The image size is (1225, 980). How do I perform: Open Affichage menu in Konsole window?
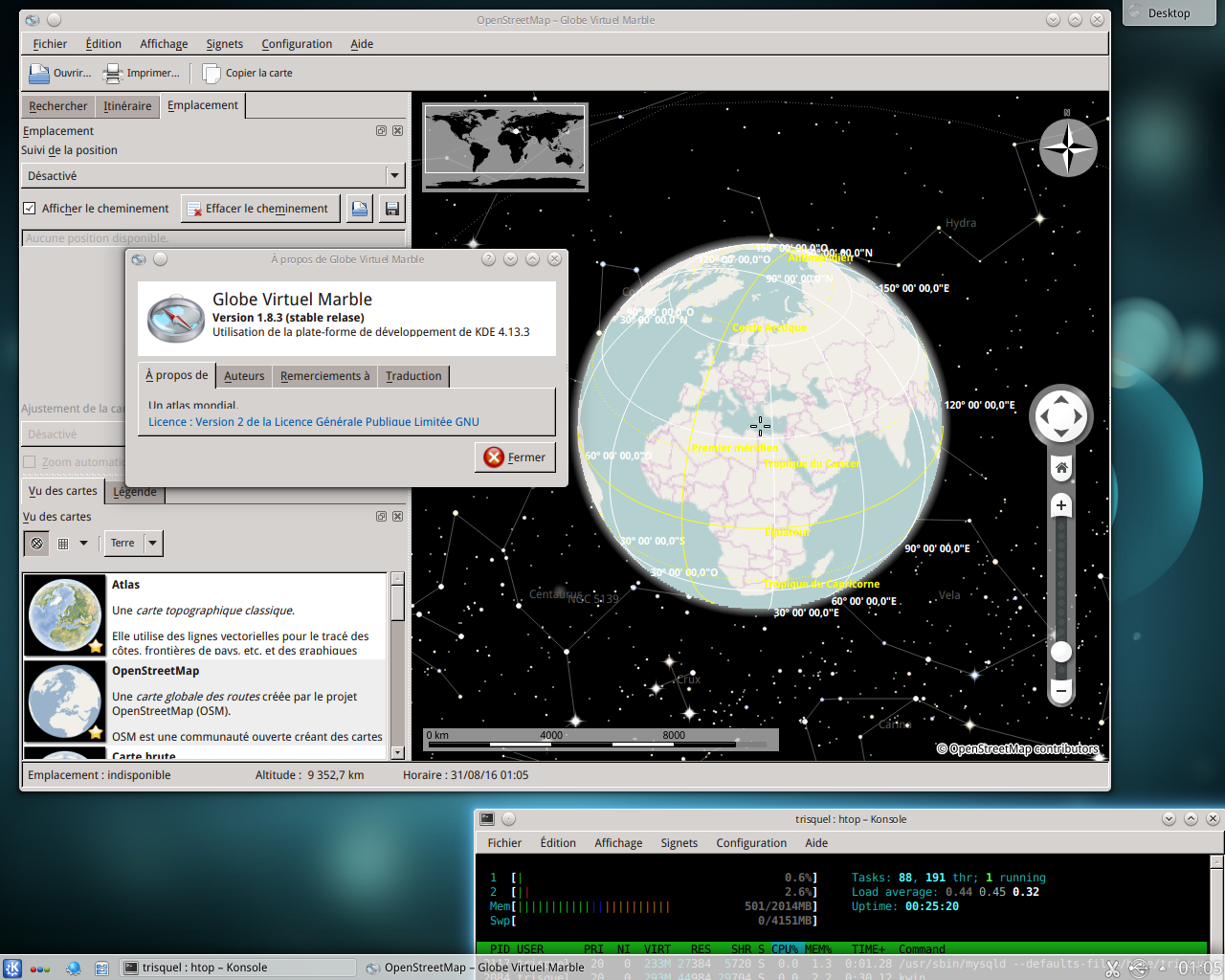pos(618,843)
